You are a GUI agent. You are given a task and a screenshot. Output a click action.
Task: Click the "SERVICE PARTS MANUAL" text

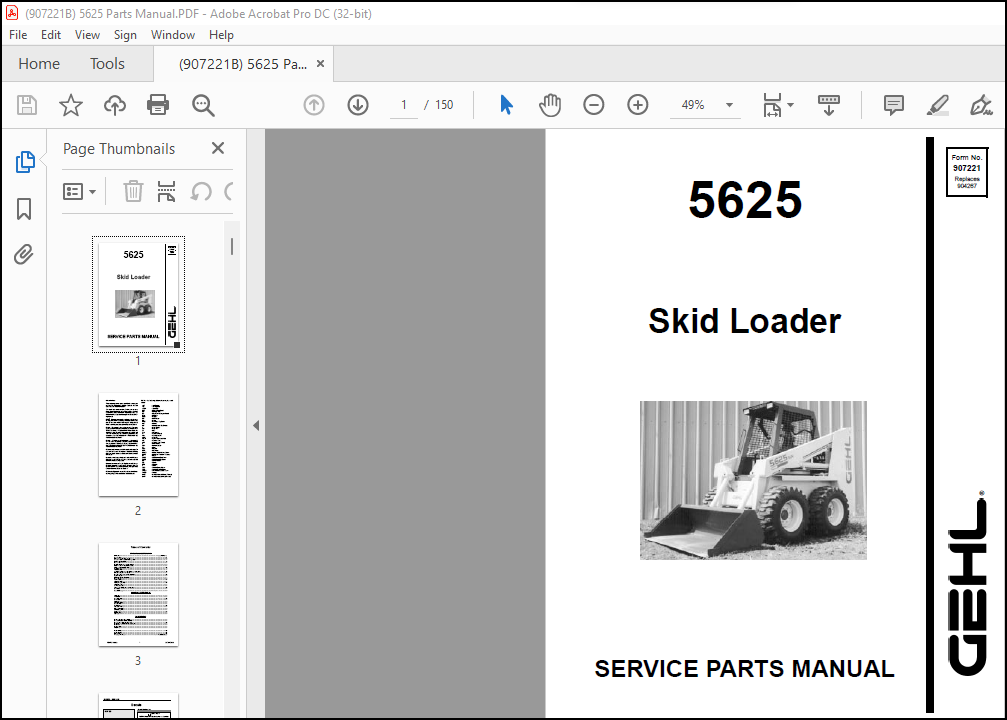click(744, 669)
